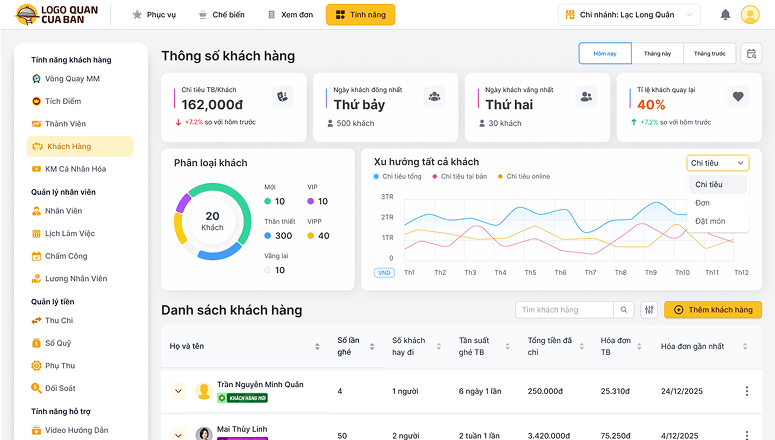Click the notification bell icon

725,15
